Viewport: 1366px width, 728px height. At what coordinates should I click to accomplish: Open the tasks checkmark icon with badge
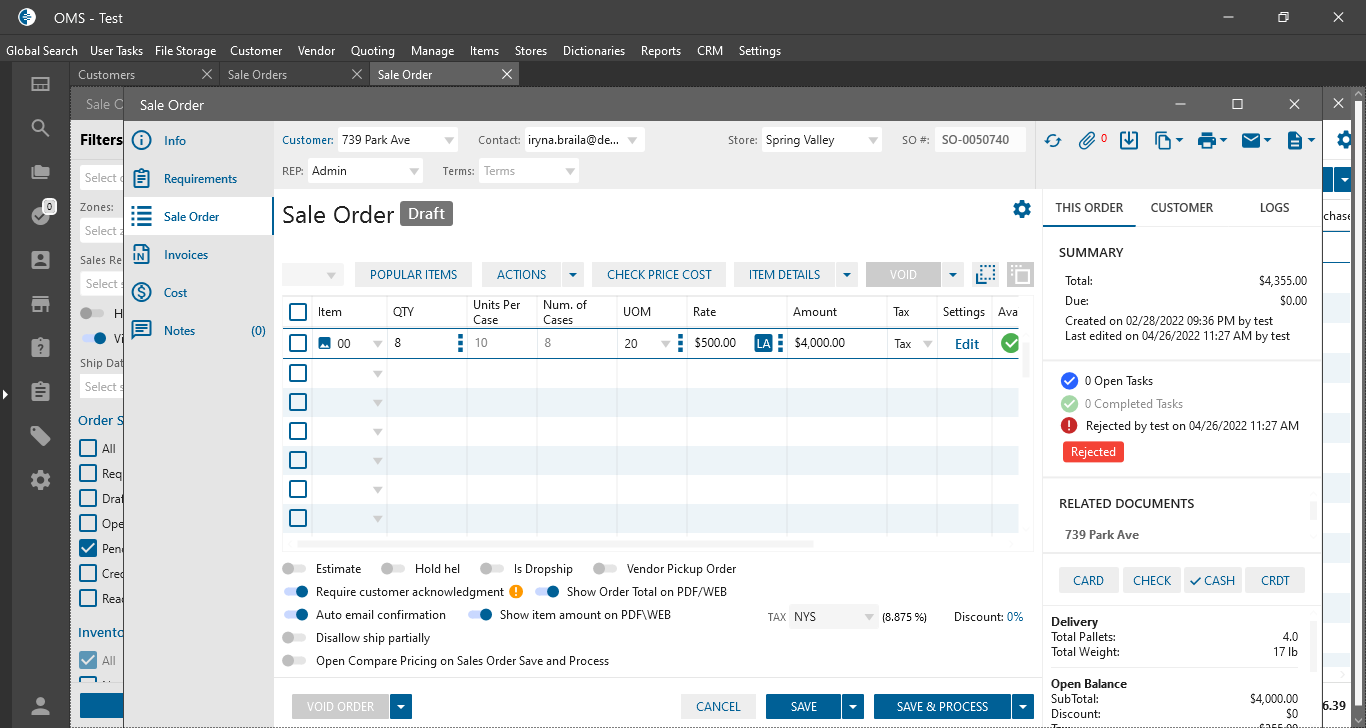point(40,215)
